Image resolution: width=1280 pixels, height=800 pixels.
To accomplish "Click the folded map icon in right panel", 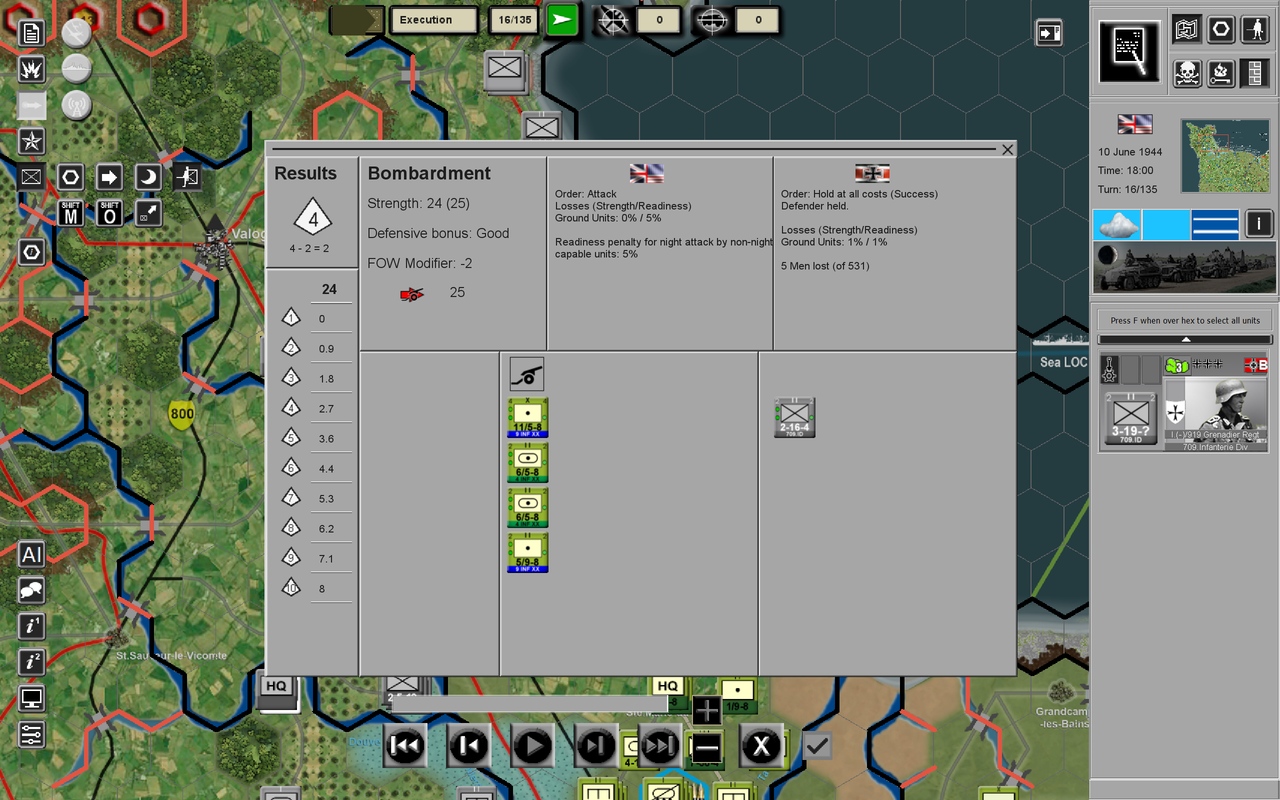I will click(x=1187, y=30).
